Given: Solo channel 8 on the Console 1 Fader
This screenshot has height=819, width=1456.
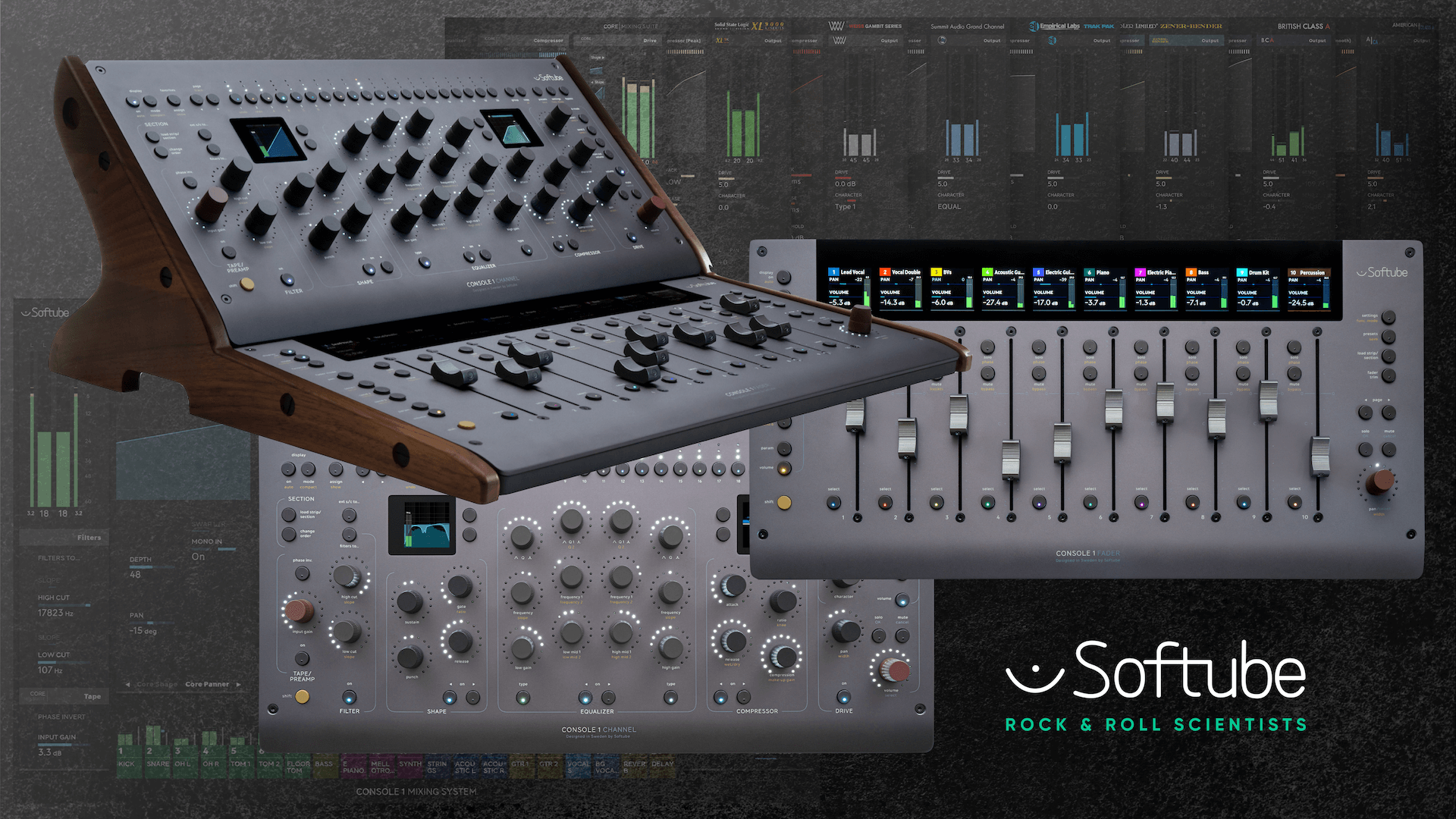Looking at the screenshot, I should [x=1192, y=347].
